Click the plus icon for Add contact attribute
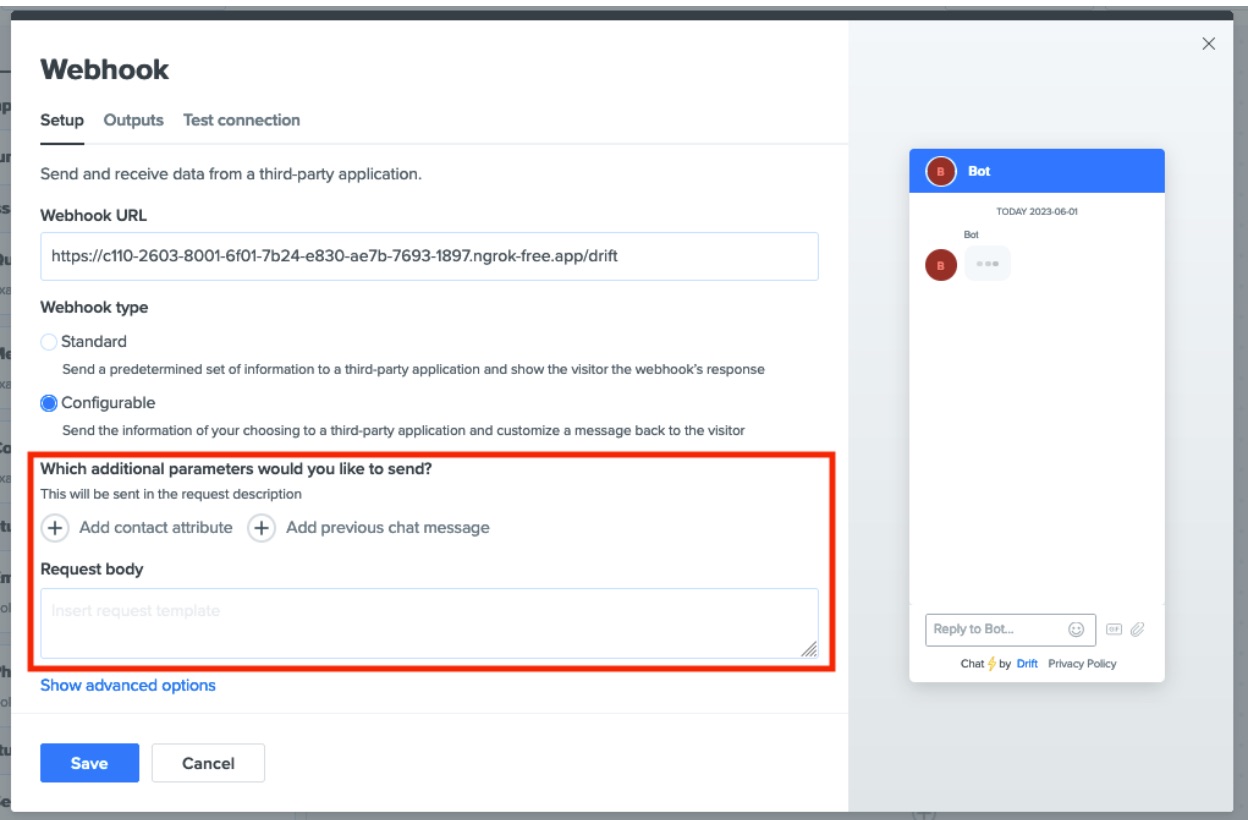 56,528
